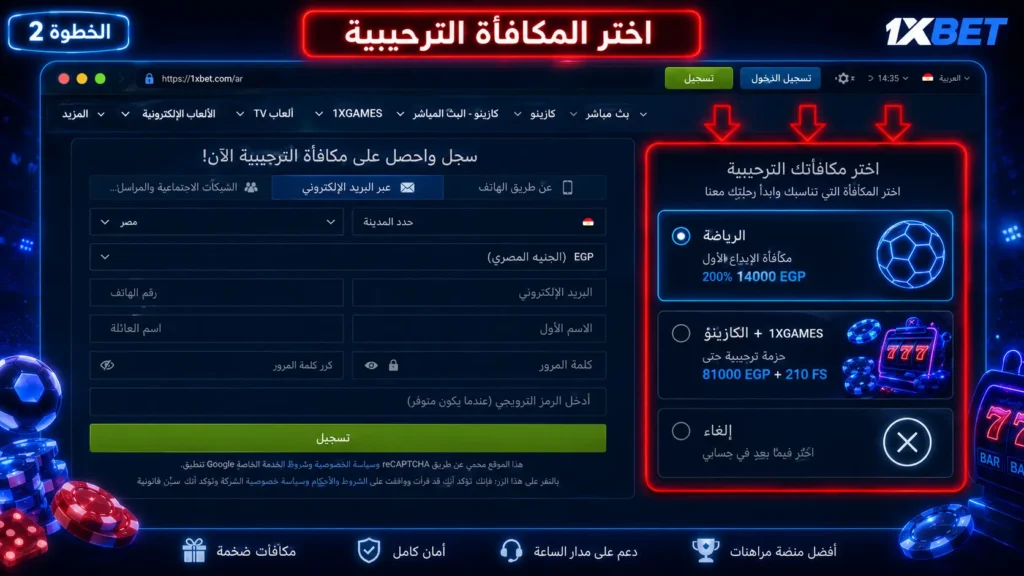1024x576 pixels.
Task: Submit the large green تسجيل form button
Action: (x=347, y=438)
